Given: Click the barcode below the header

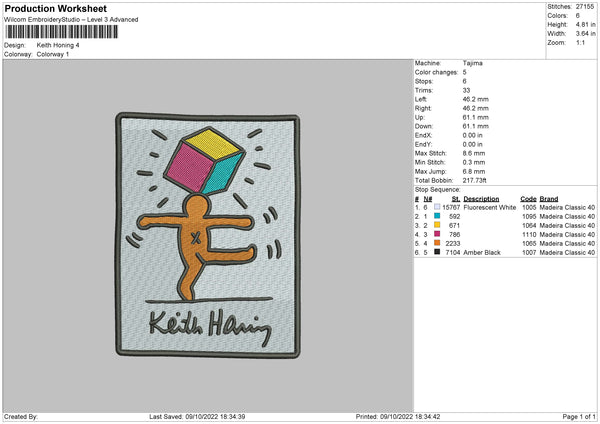Looking at the screenshot, I should [x=62, y=32].
